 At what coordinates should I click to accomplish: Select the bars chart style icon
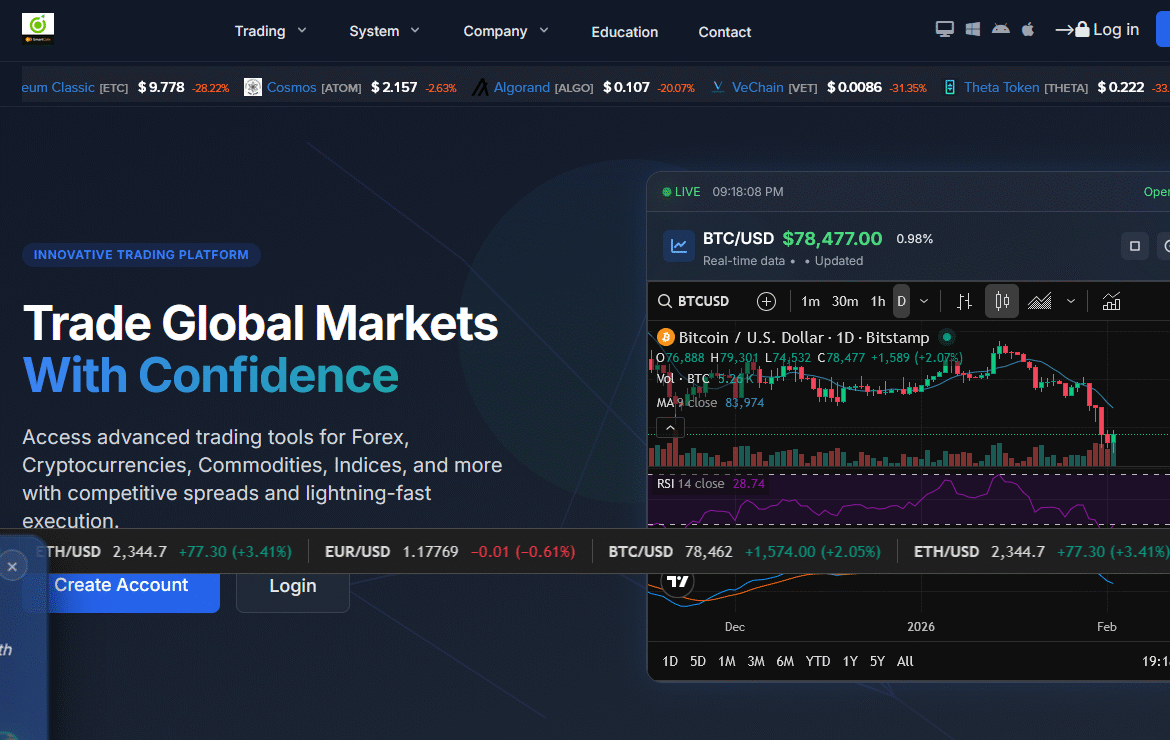964,301
